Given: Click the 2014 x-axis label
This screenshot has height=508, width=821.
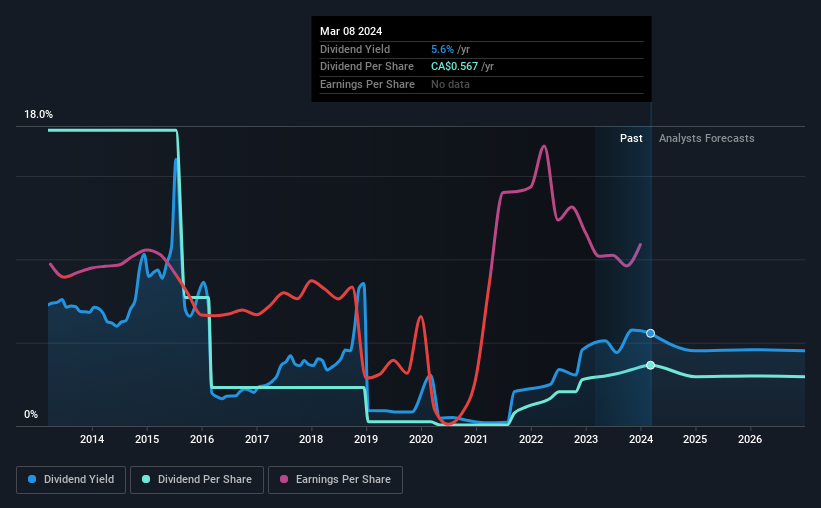Looking at the screenshot, I should (92, 439).
